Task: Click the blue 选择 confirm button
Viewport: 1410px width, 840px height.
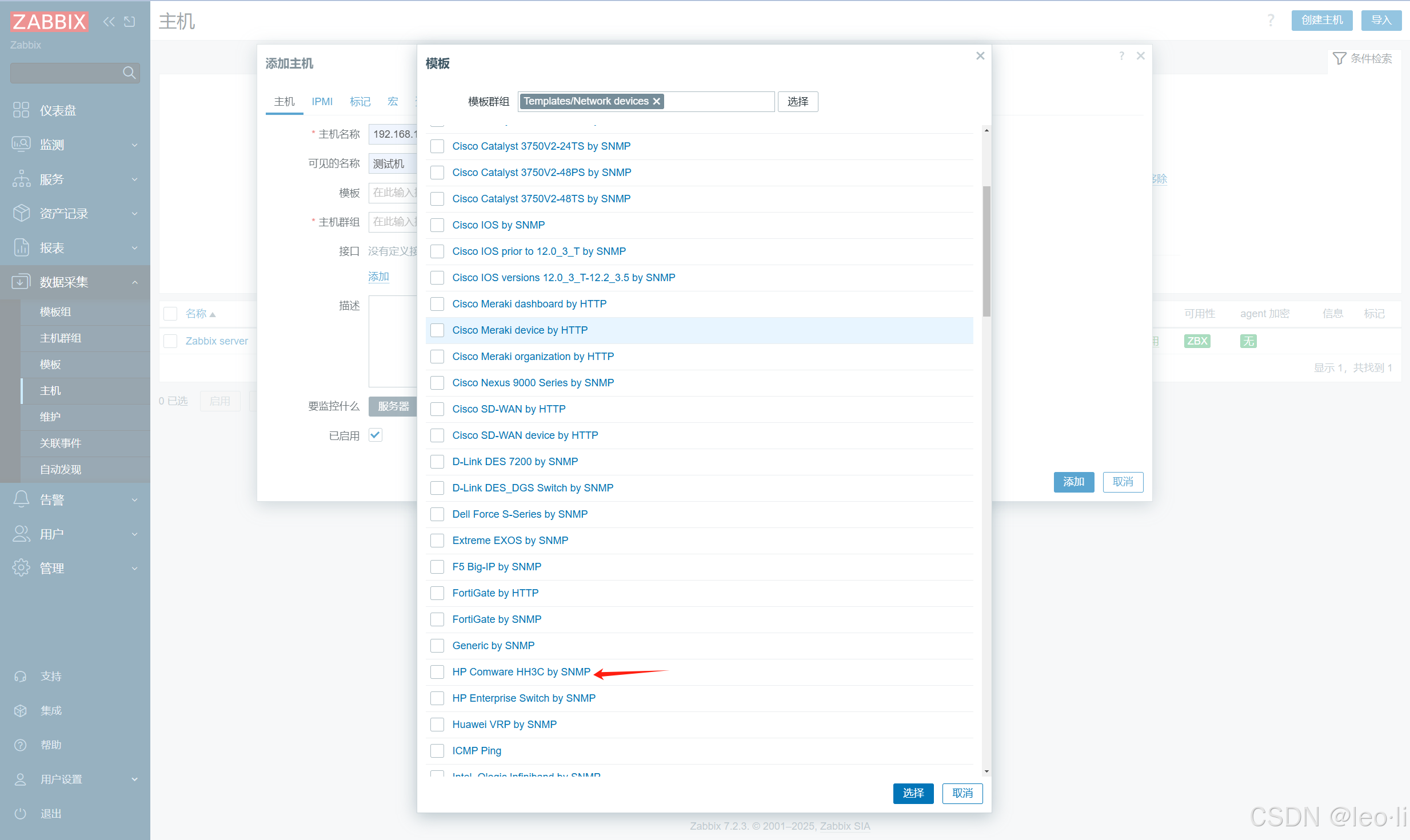Action: tap(913, 793)
